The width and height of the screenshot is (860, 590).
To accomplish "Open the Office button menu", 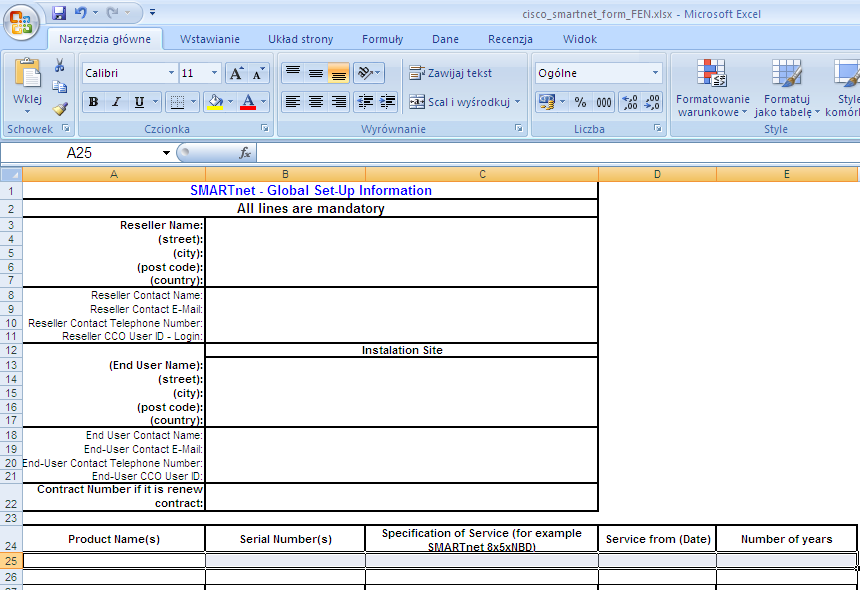I will (x=21, y=22).
